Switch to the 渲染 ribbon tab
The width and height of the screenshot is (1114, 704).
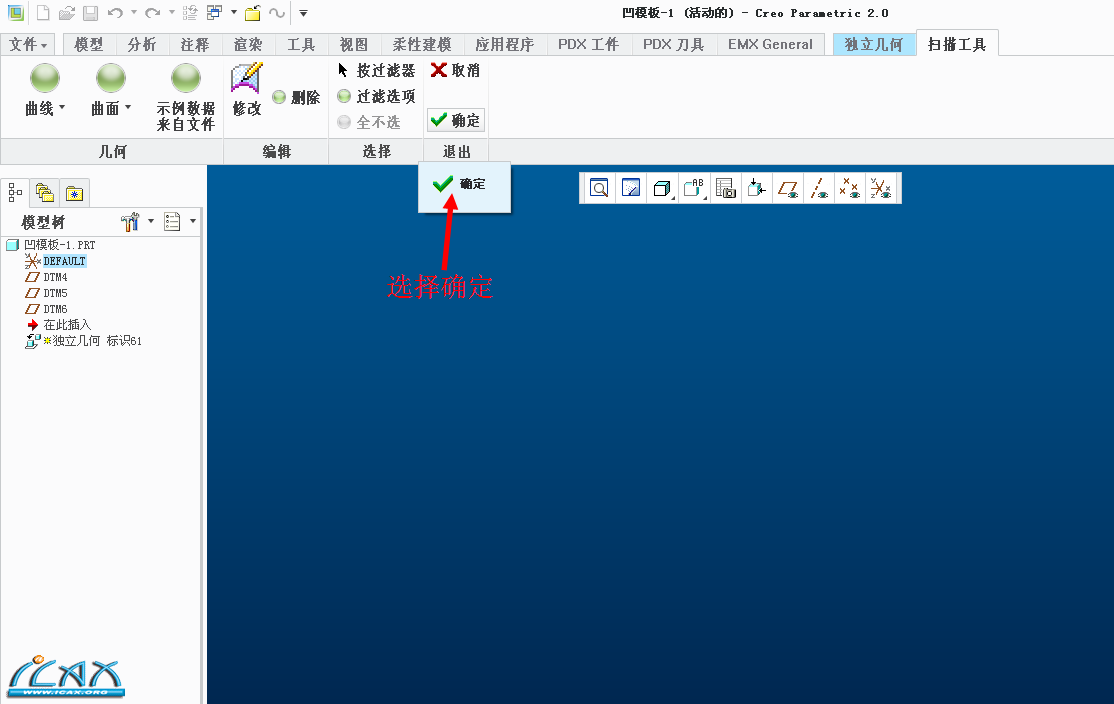point(249,45)
